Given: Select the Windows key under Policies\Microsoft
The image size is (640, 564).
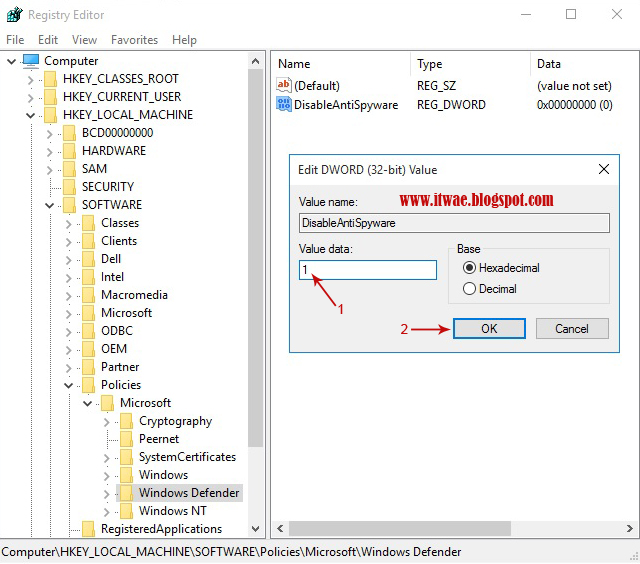Looking at the screenshot, I should 163,475.
